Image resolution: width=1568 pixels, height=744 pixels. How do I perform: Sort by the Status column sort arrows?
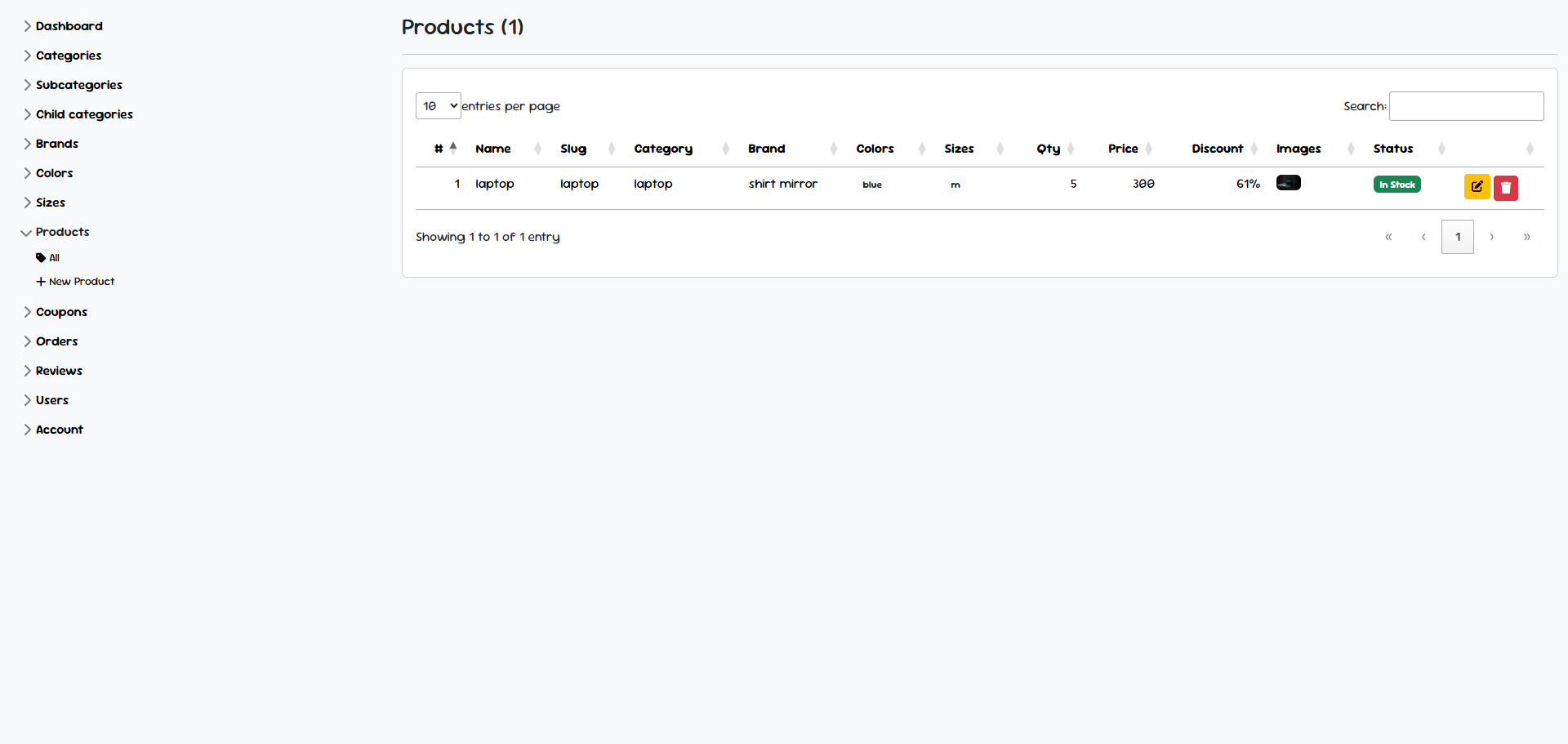click(1441, 149)
